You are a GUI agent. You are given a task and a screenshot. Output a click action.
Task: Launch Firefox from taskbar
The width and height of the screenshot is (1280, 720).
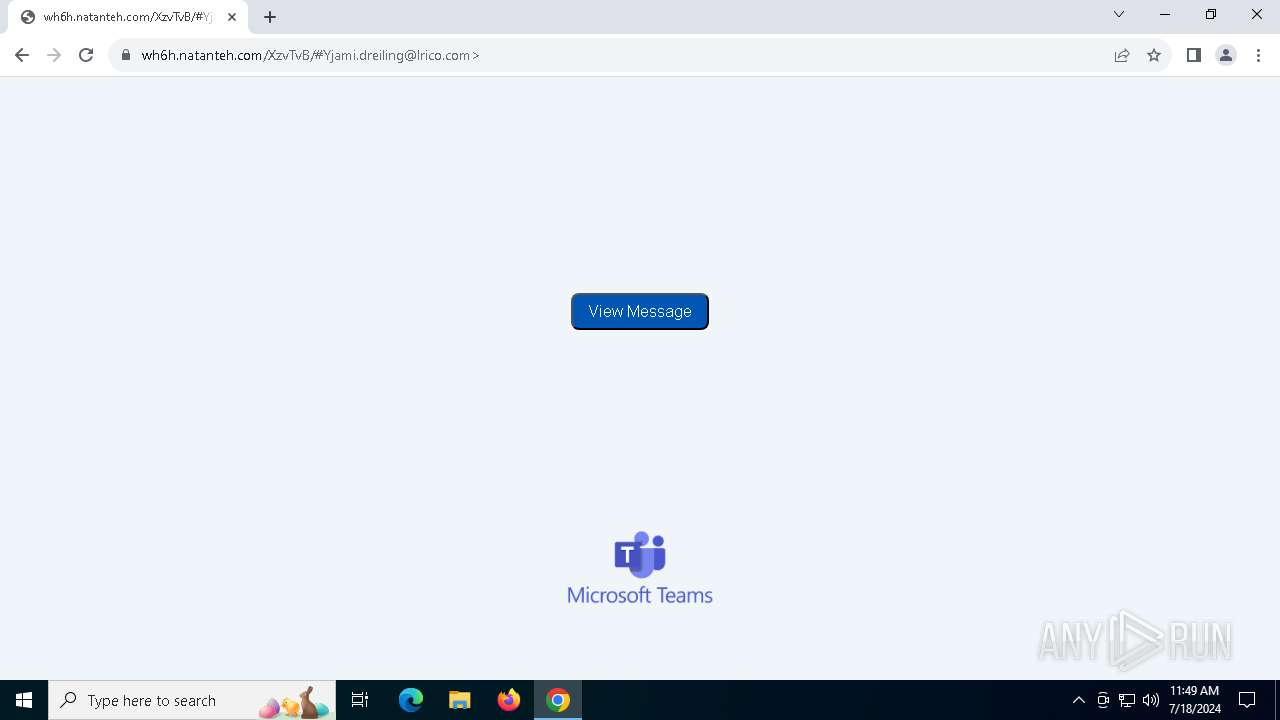pyautogui.click(x=509, y=700)
